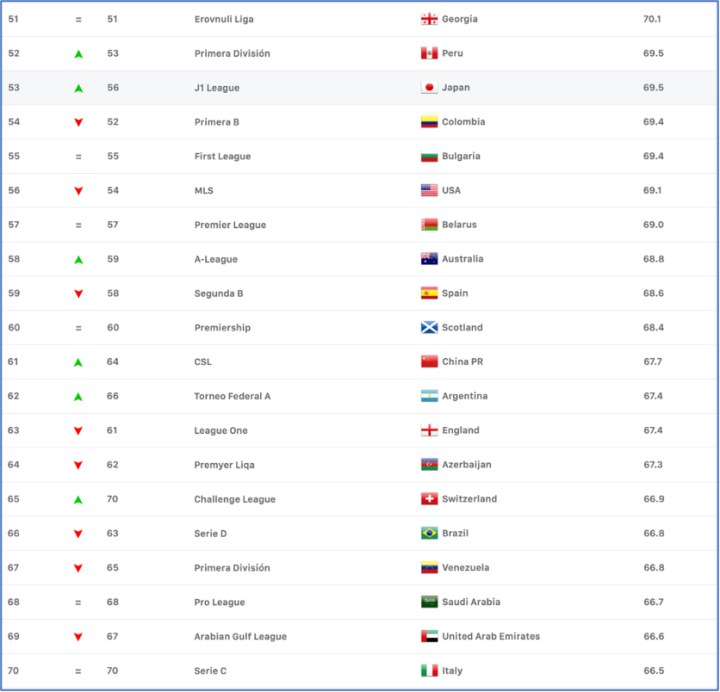The width and height of the screenshot is (720, 692).
Task: Click the equals sign in Premiership row
Action: pyautogui.click(x=78, y=328)
